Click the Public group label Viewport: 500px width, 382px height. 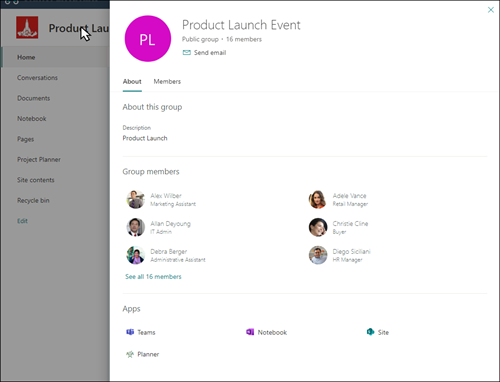[200, 39]
